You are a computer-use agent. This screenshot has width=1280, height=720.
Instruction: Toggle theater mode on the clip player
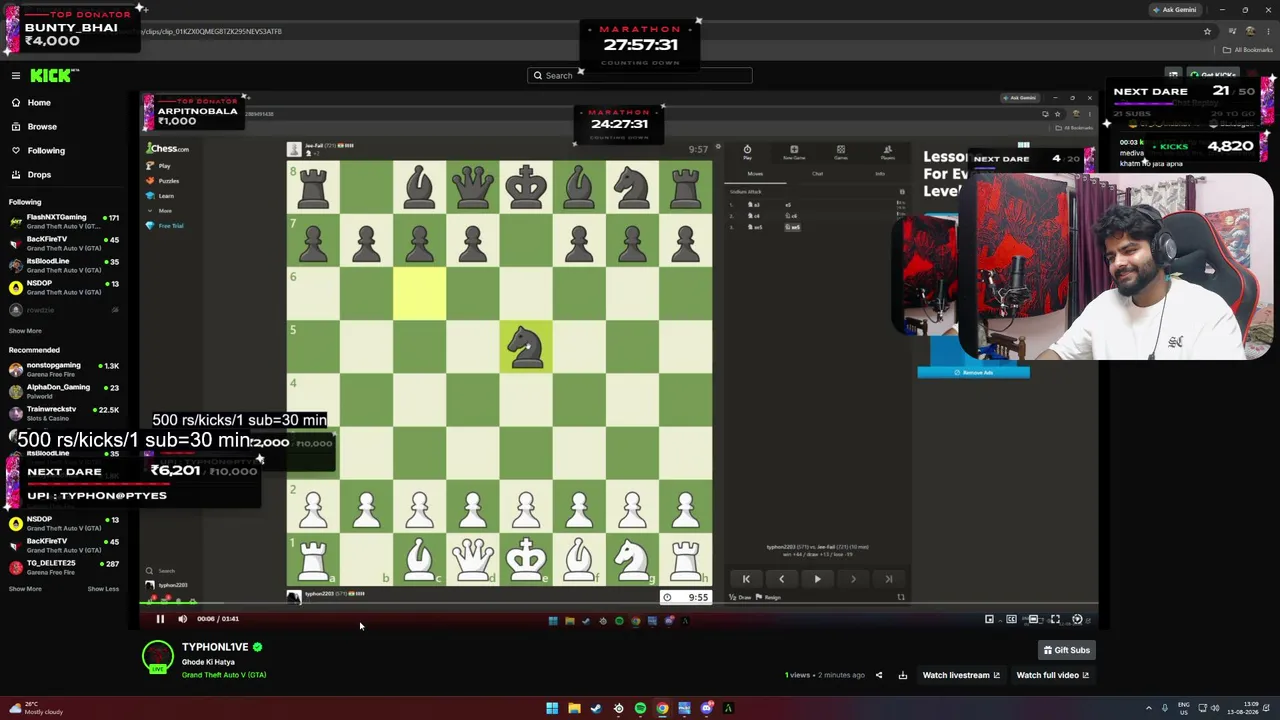1033,619
